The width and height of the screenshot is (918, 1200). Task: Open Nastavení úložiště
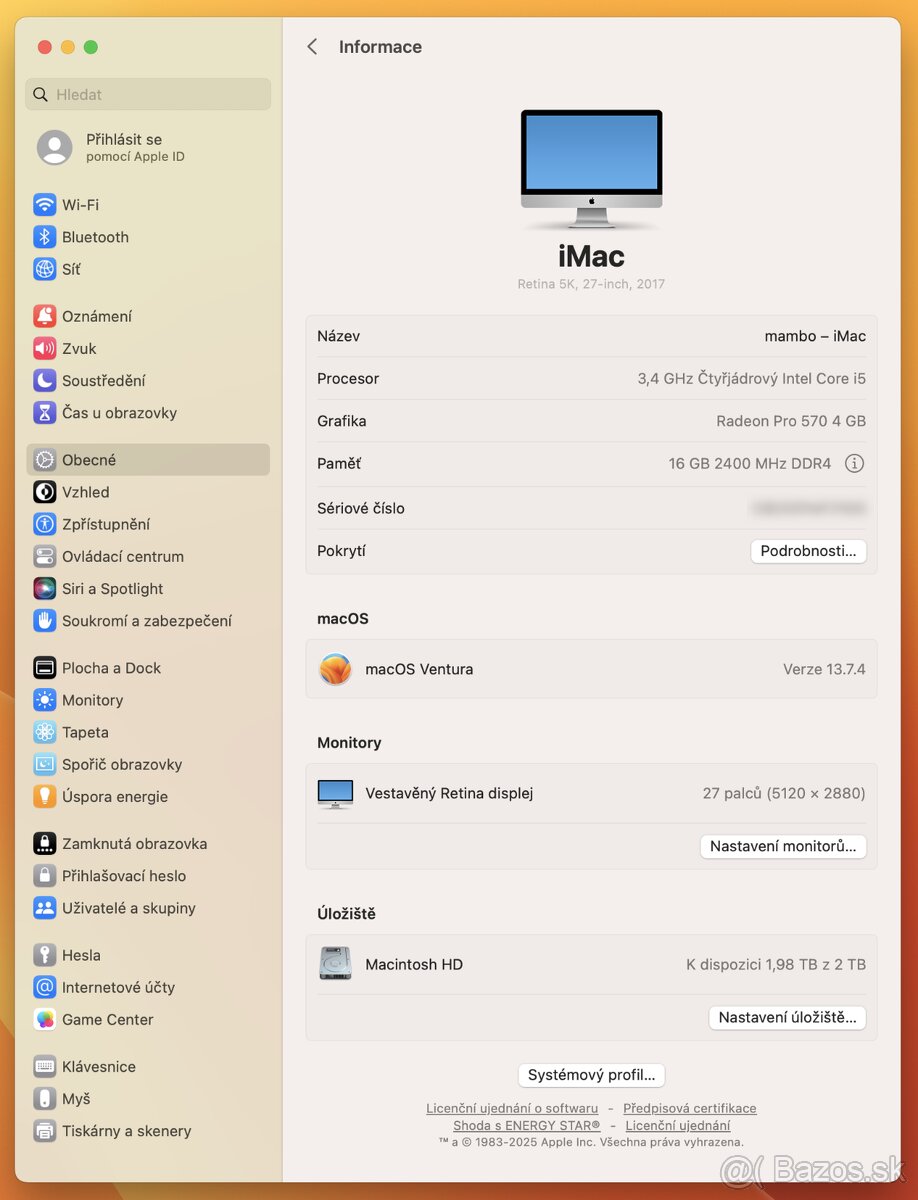point(787,1017)
